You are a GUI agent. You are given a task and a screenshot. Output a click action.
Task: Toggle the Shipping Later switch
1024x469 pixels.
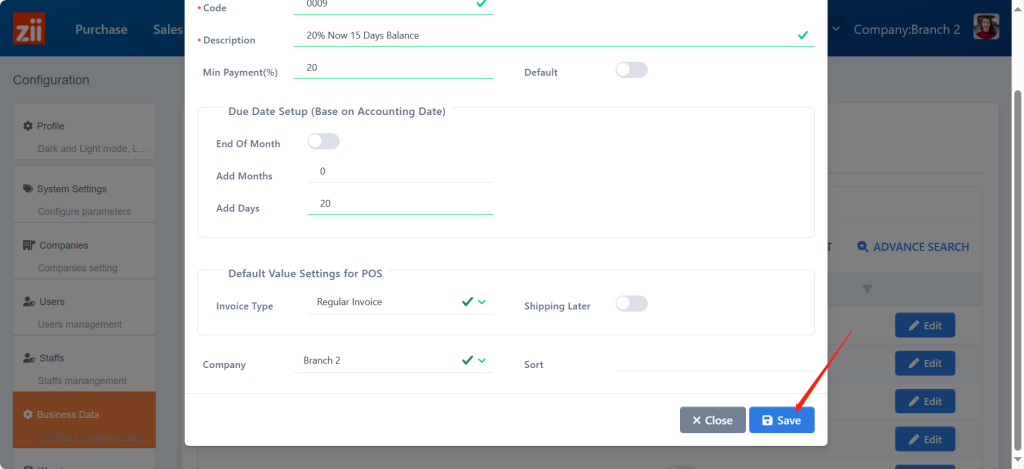point(631,304)
